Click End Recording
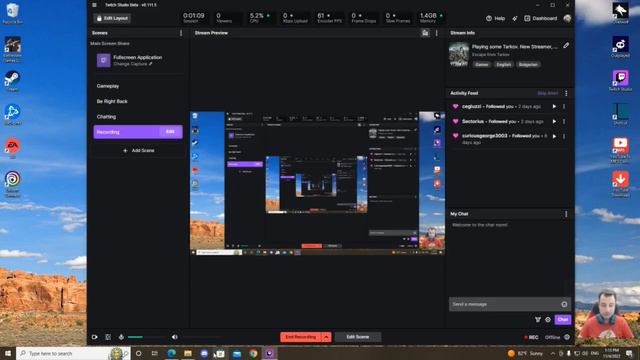640x360 pixels. (x=301, y=337)
